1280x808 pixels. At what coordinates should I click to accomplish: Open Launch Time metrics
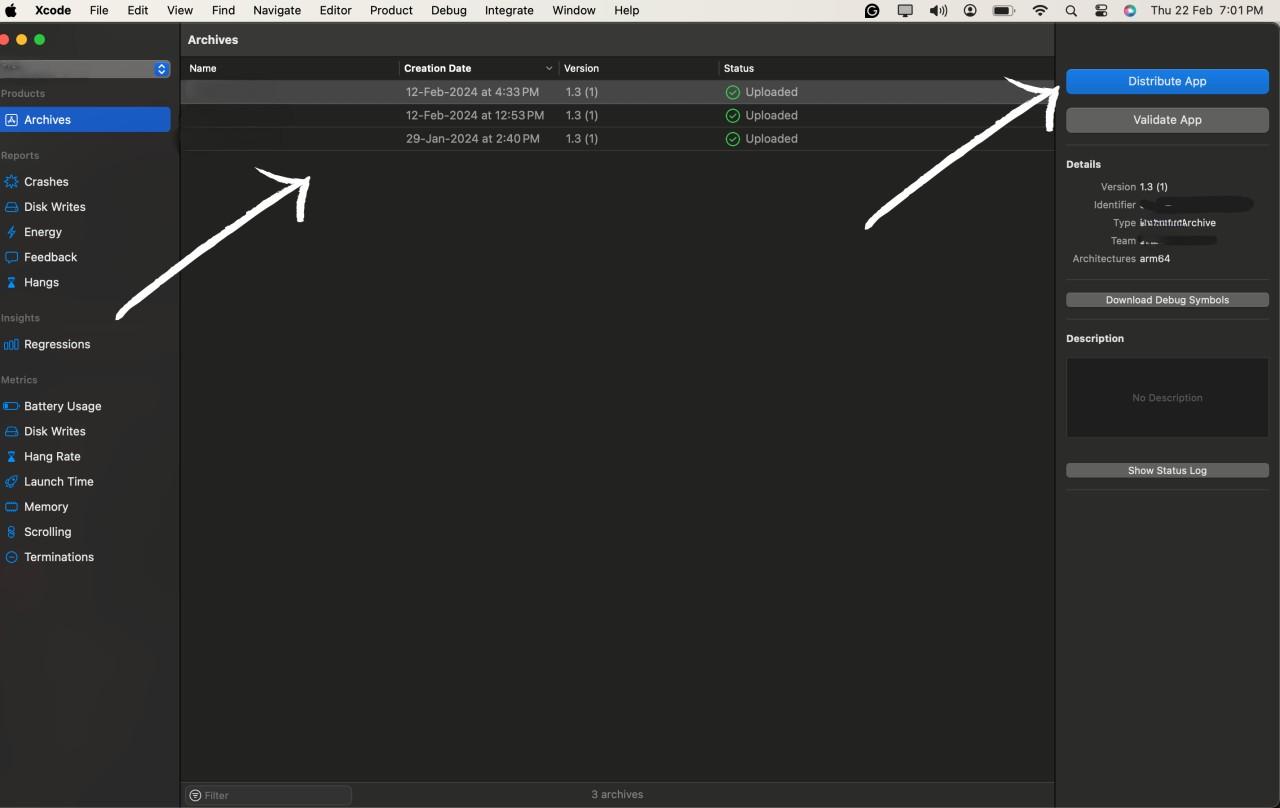click(x=58, y=481)
